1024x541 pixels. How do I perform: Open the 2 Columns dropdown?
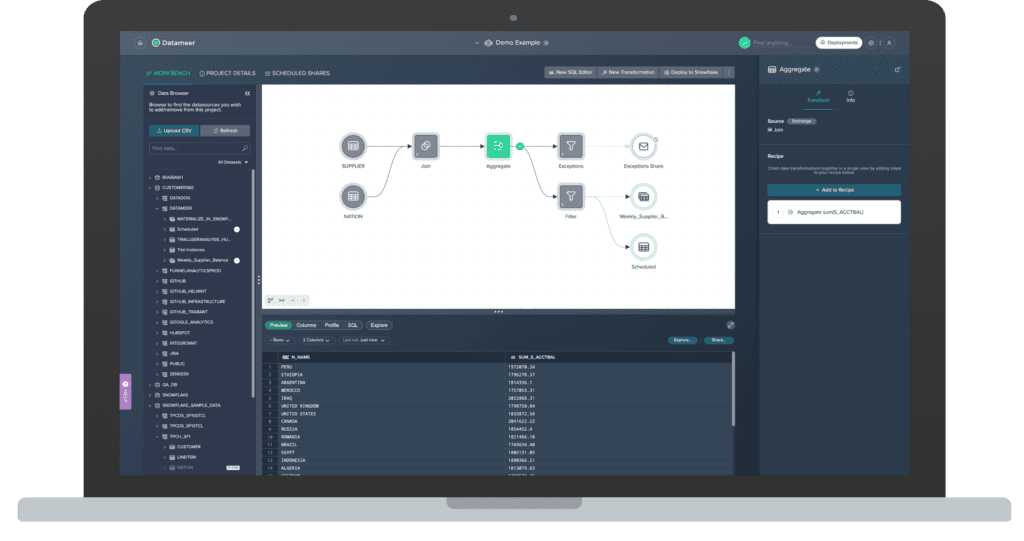[x=318, y=340]
